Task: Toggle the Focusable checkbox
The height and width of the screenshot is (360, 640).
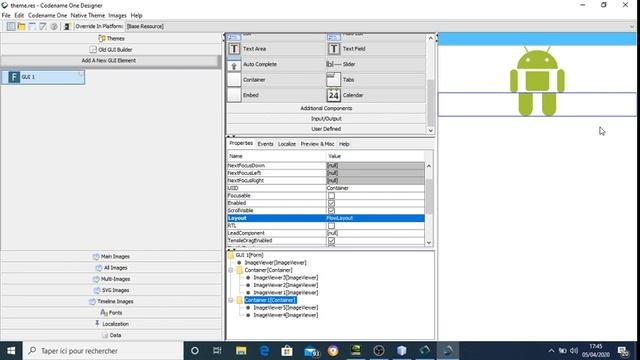Action: 331,196
